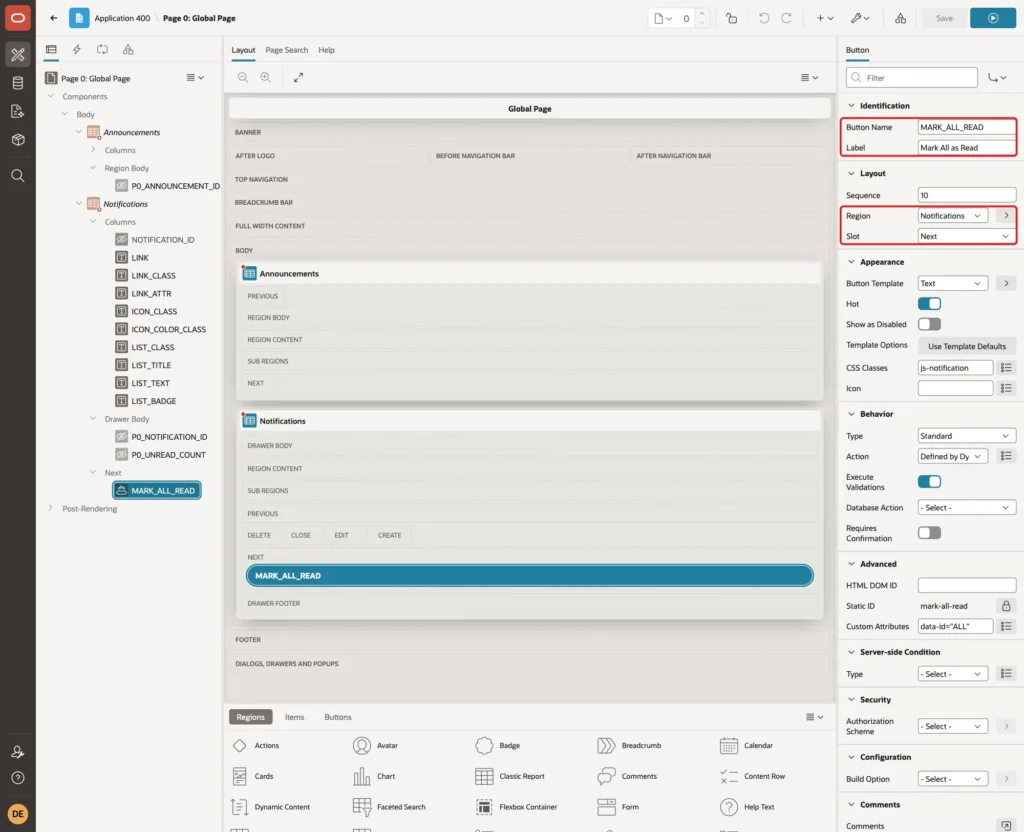
Task: Click the Undo icon in toolbar
Action: [x=763, y=18]
